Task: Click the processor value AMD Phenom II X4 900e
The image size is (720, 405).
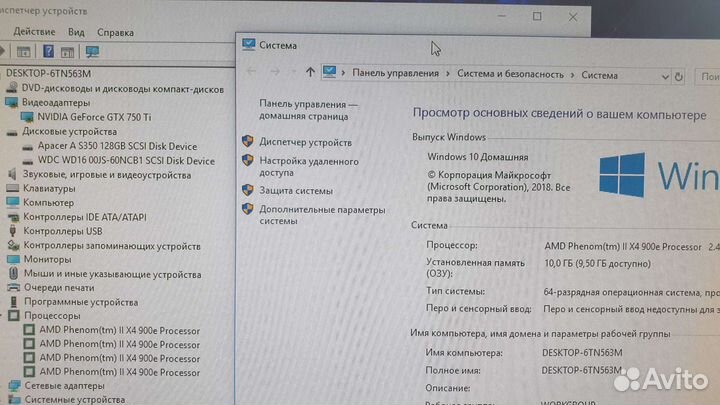Action: [x=623, y=247]
